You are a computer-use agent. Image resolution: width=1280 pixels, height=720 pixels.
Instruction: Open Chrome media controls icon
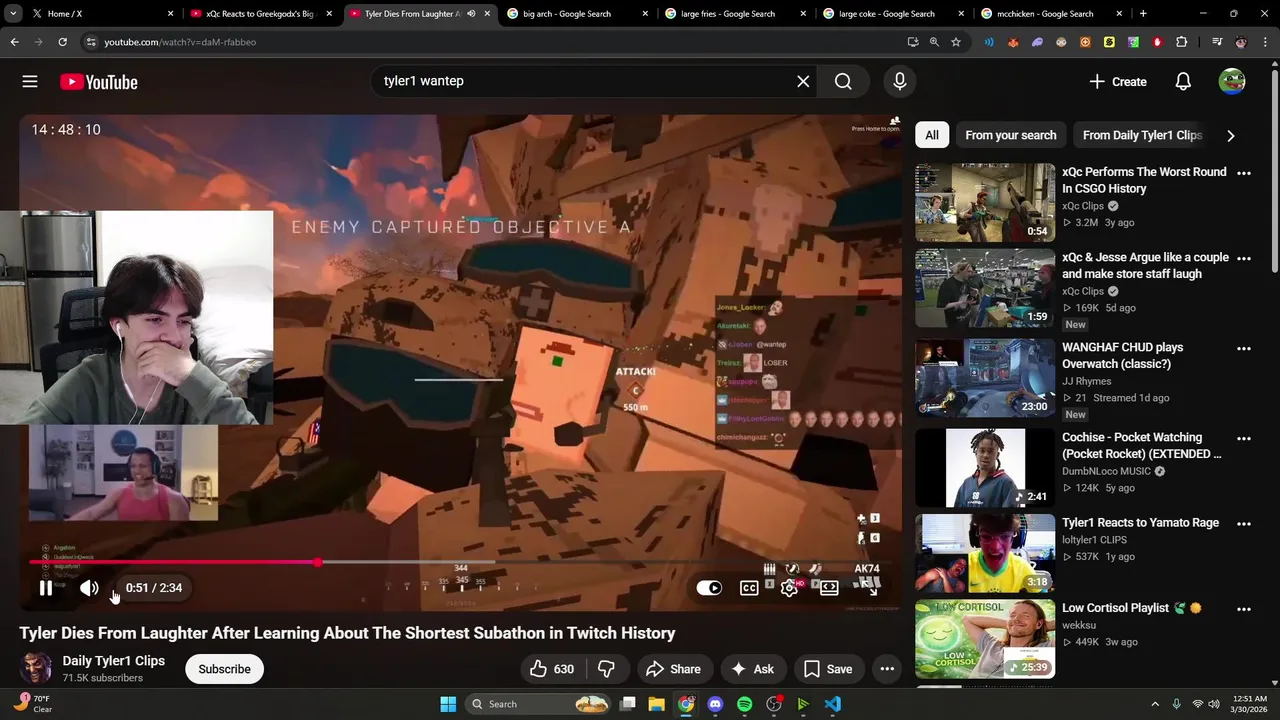(x=1217, y=42)
